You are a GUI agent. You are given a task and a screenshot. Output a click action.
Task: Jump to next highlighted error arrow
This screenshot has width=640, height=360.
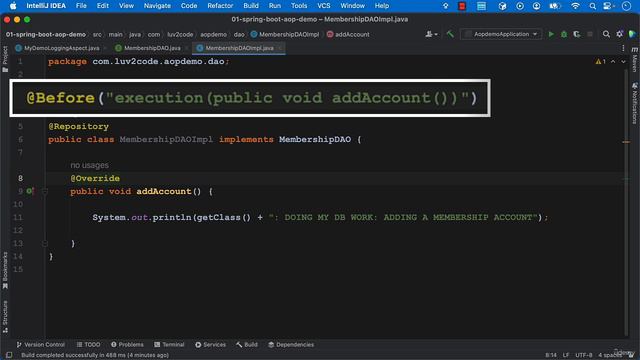(x=623, y=62)
